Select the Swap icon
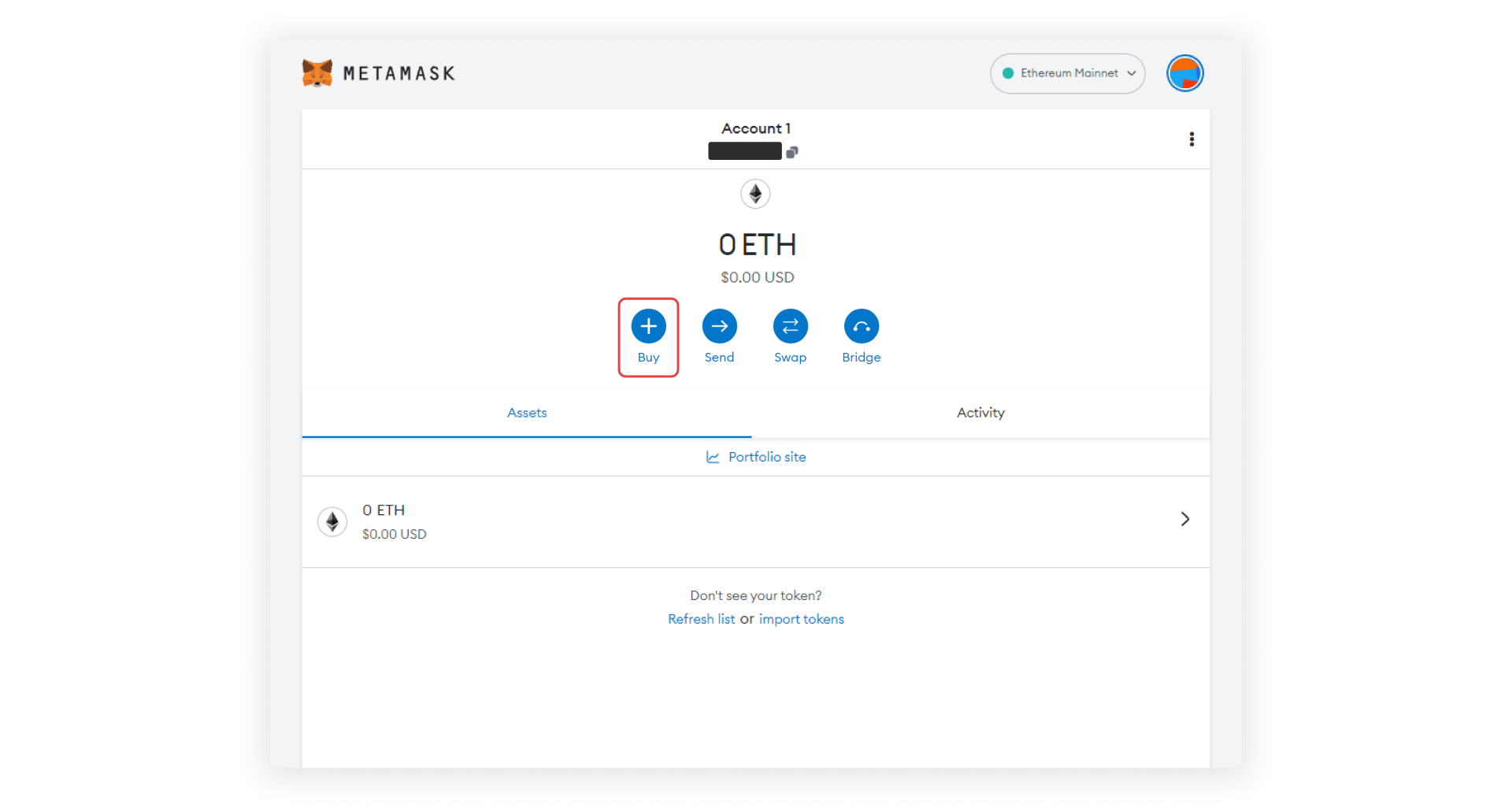1512x808 pixels. coord(790,326)
